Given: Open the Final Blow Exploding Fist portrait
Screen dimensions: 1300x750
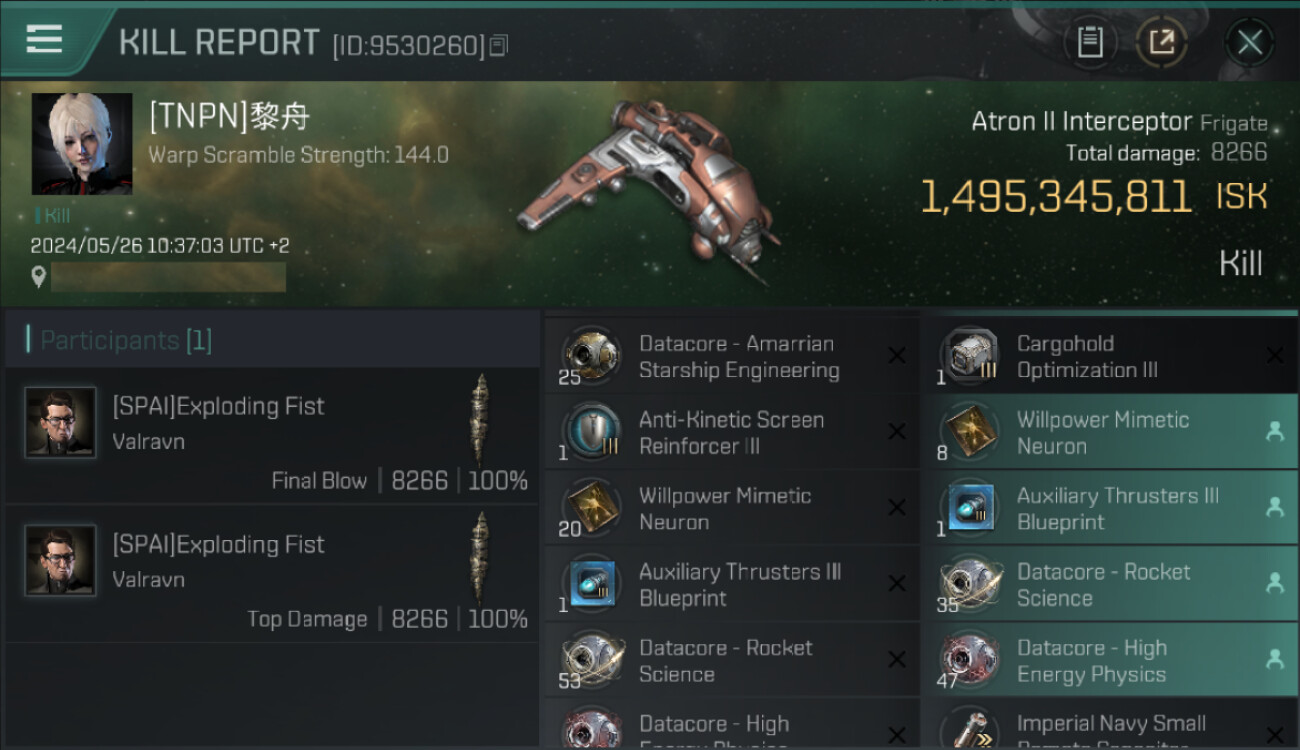Looking at the screenshot, I should (60, 422).
